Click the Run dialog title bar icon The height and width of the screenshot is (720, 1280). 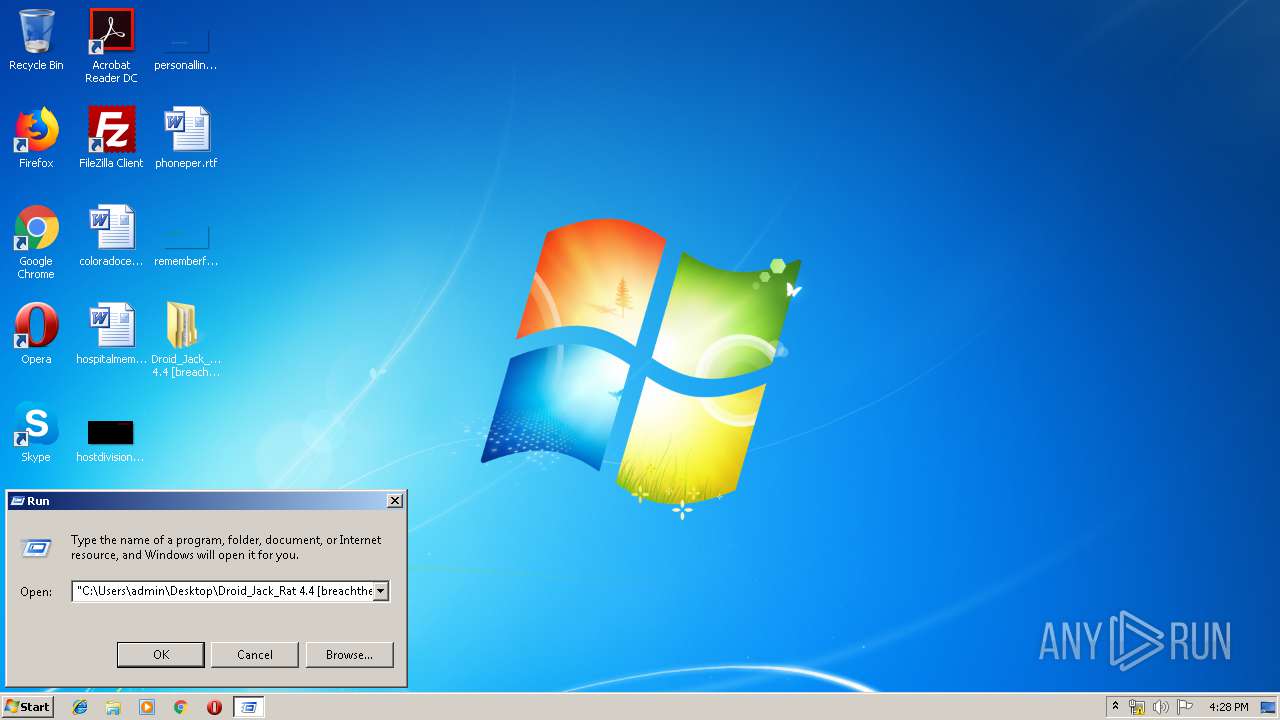coord(17,501)
